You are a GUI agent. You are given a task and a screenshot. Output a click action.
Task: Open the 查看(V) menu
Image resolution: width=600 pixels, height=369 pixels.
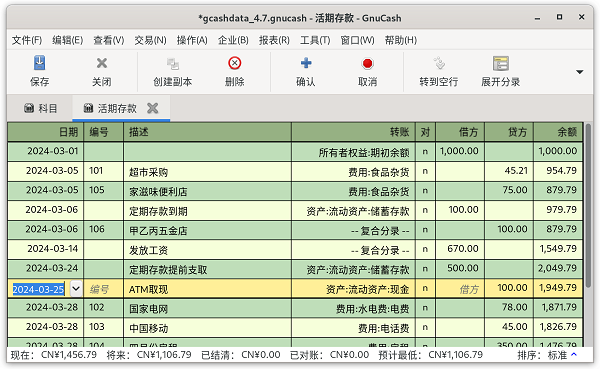click(x=109, y=40)
